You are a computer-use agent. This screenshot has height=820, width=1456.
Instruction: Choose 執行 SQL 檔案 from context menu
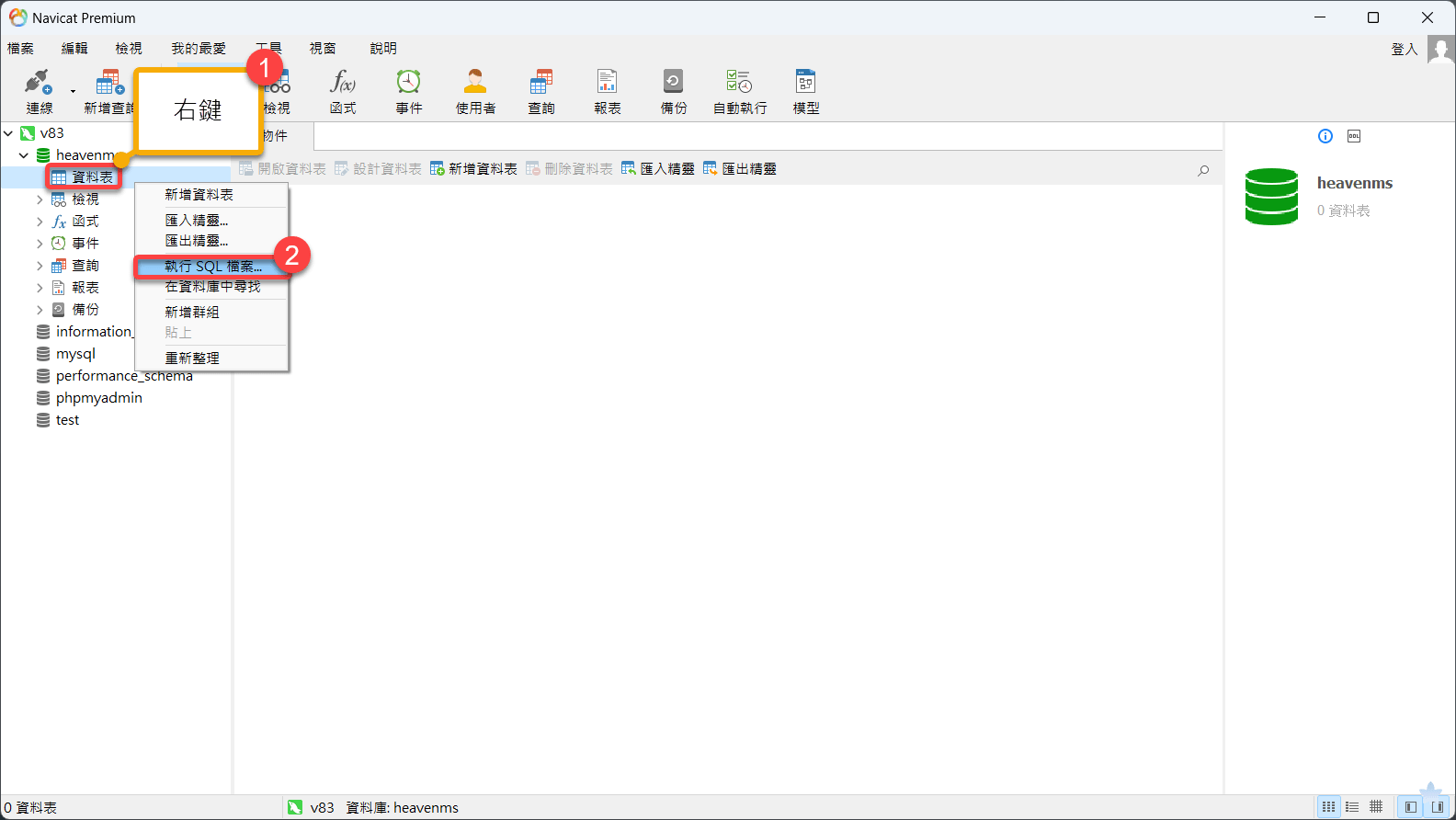point(212,267)
